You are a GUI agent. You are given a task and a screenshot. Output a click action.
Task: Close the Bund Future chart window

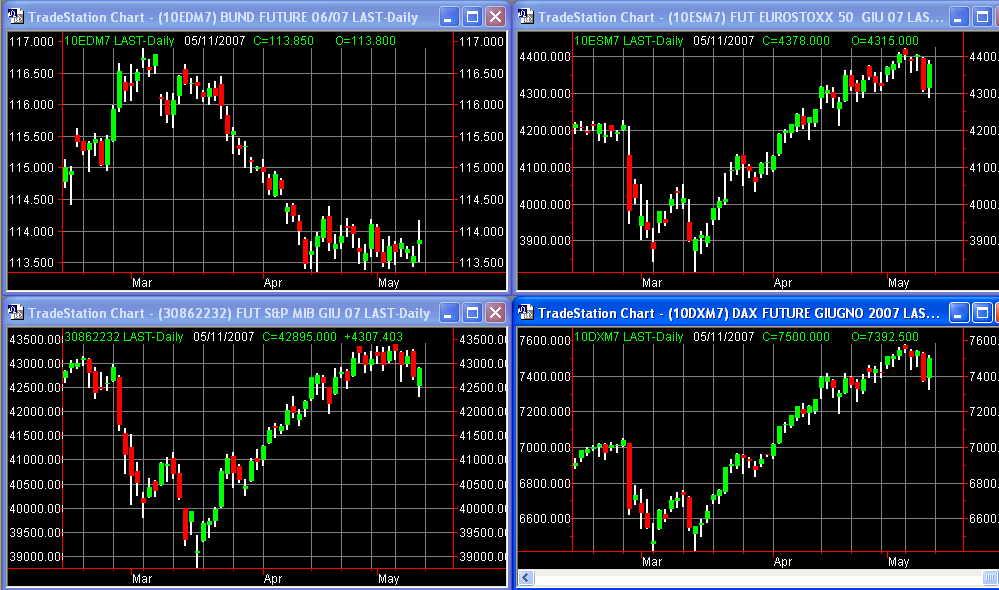point(495,17)
